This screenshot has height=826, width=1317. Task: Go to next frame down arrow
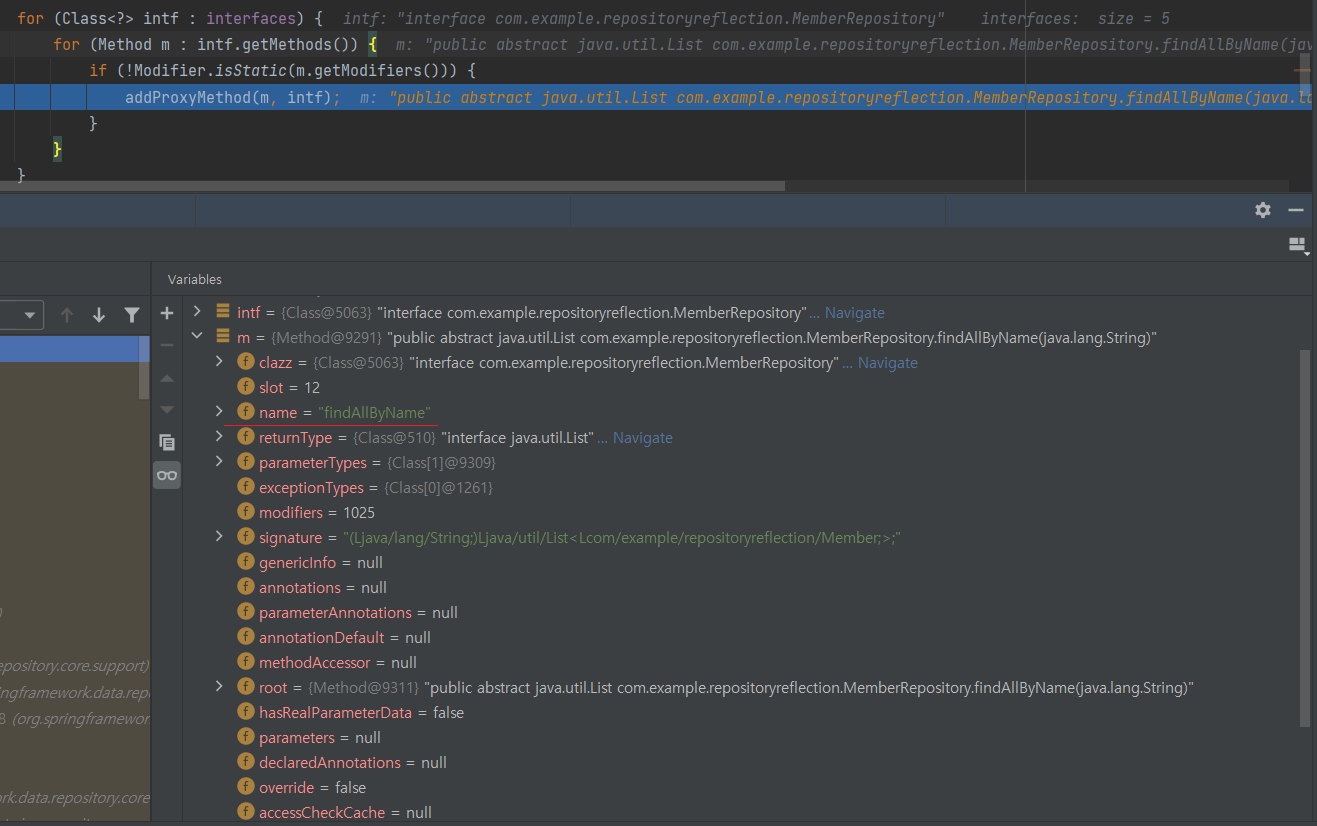(99, 315)
